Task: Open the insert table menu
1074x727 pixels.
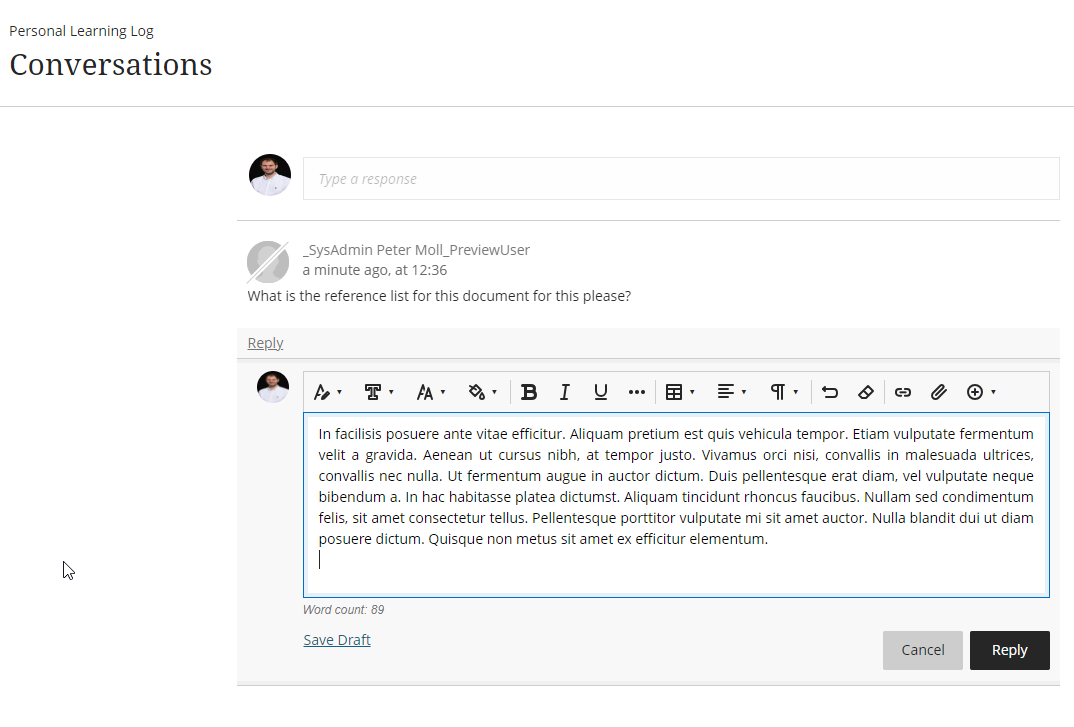Action: (680, 392)
